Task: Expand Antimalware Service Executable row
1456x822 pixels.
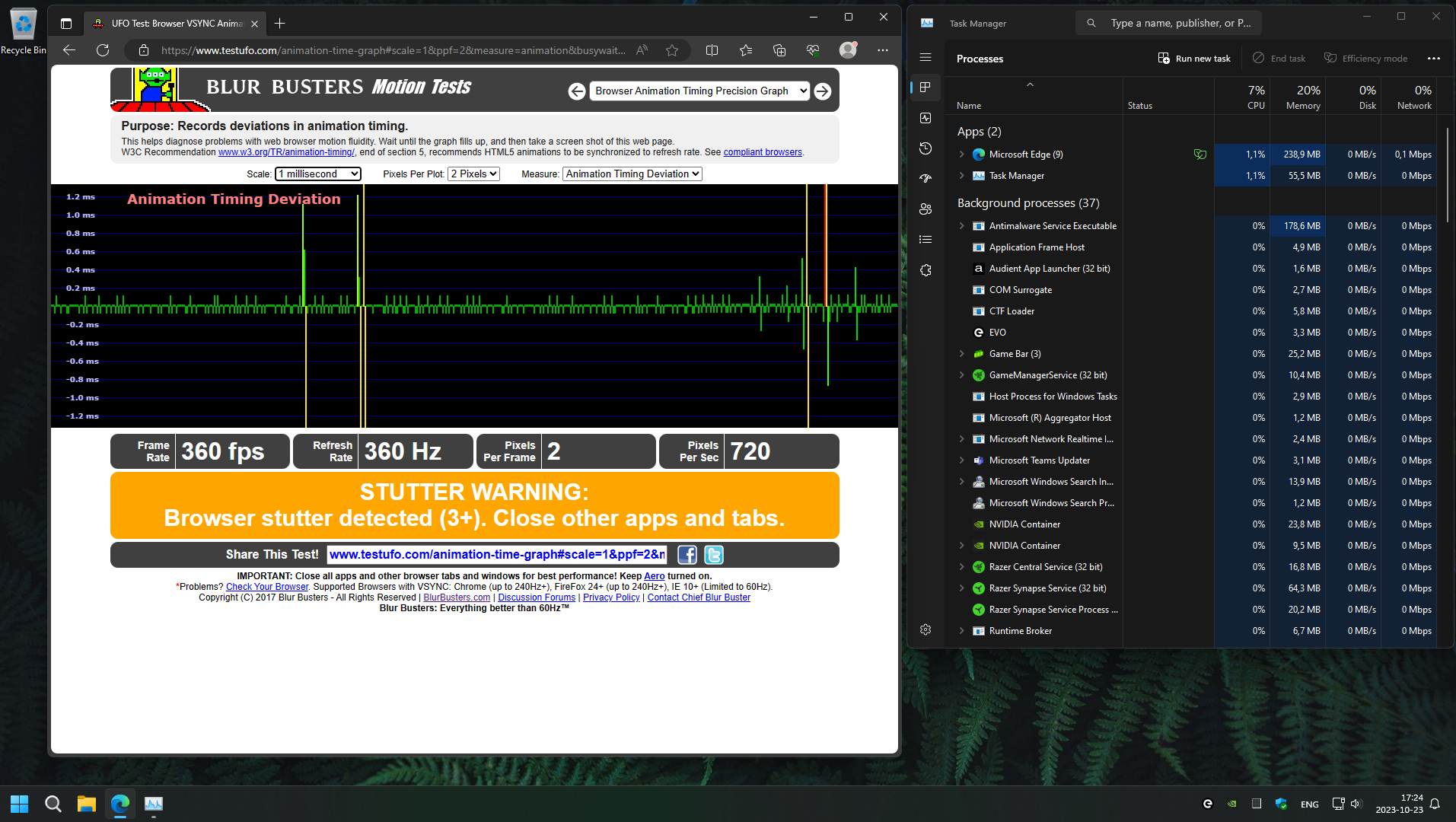Action: click(x=961, y=226)
